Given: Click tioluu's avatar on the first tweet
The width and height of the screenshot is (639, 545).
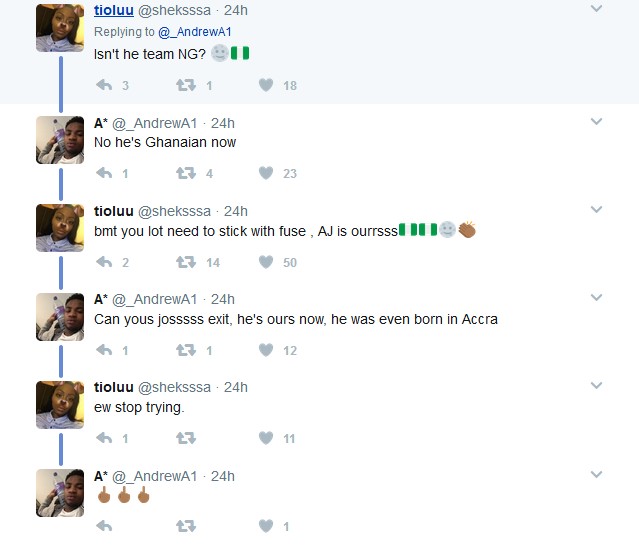Looking at the screenshot, I should point(60,28).
